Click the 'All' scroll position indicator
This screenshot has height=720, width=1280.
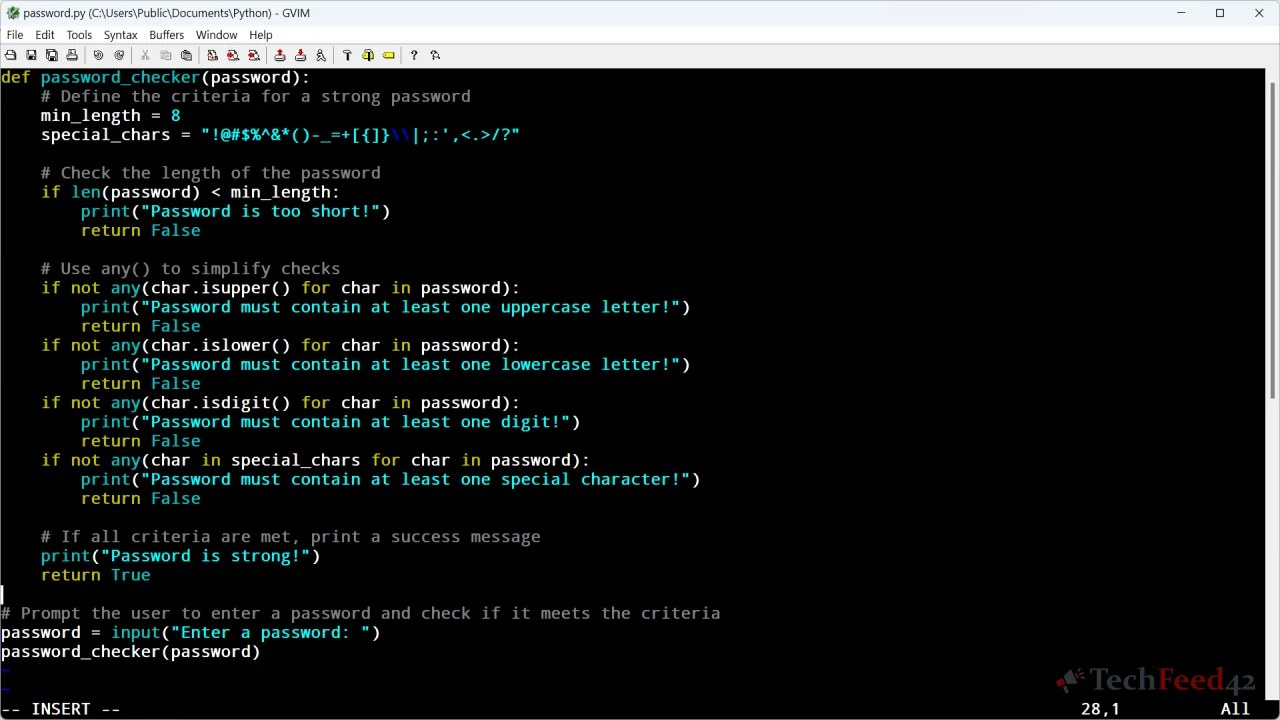pyautogui.click(x=1235, y=709)
